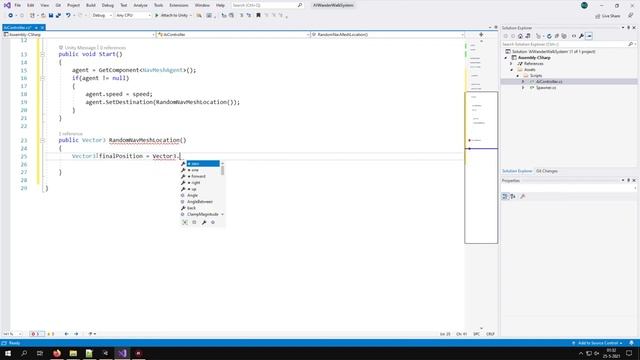Open the Assembly-CSharp project dropdown
The image size is (640, 360).
coord(79,35)
